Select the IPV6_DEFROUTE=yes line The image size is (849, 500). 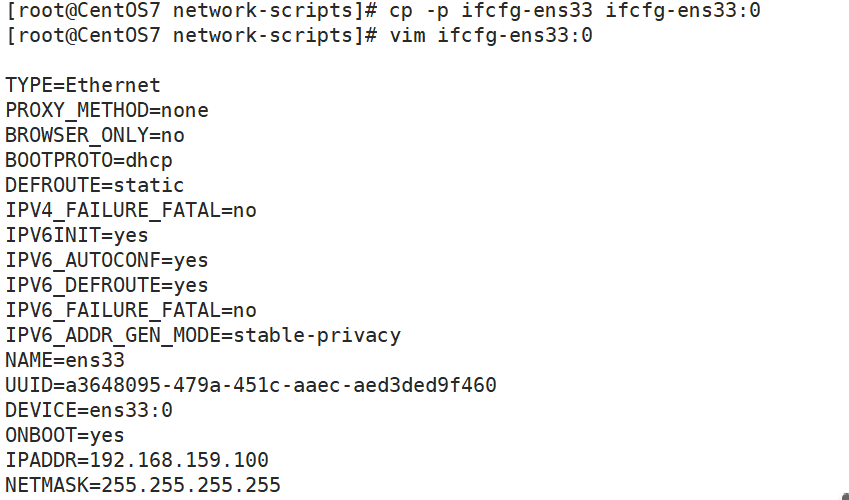pos(107,286)
